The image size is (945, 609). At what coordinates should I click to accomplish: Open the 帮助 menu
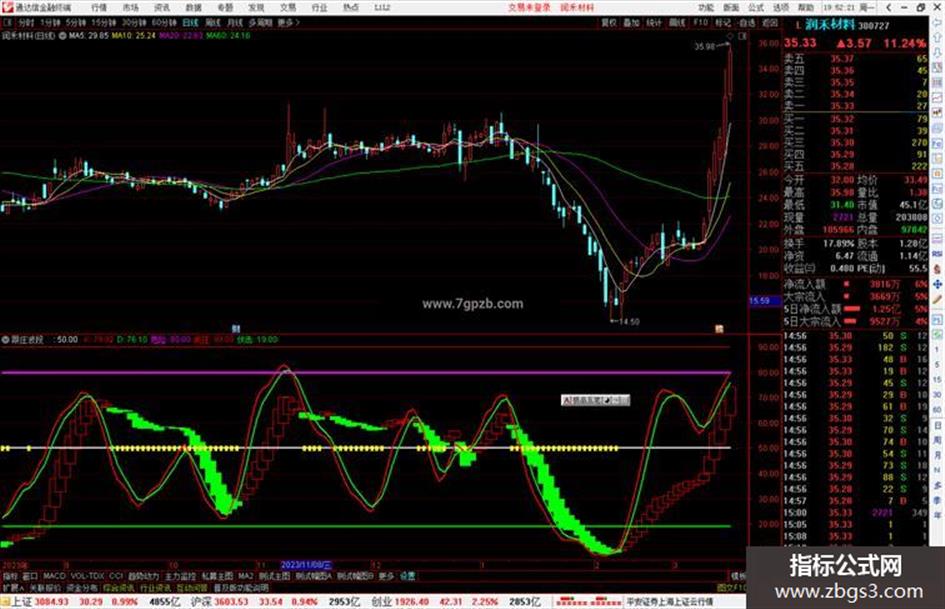coord(806,7)
